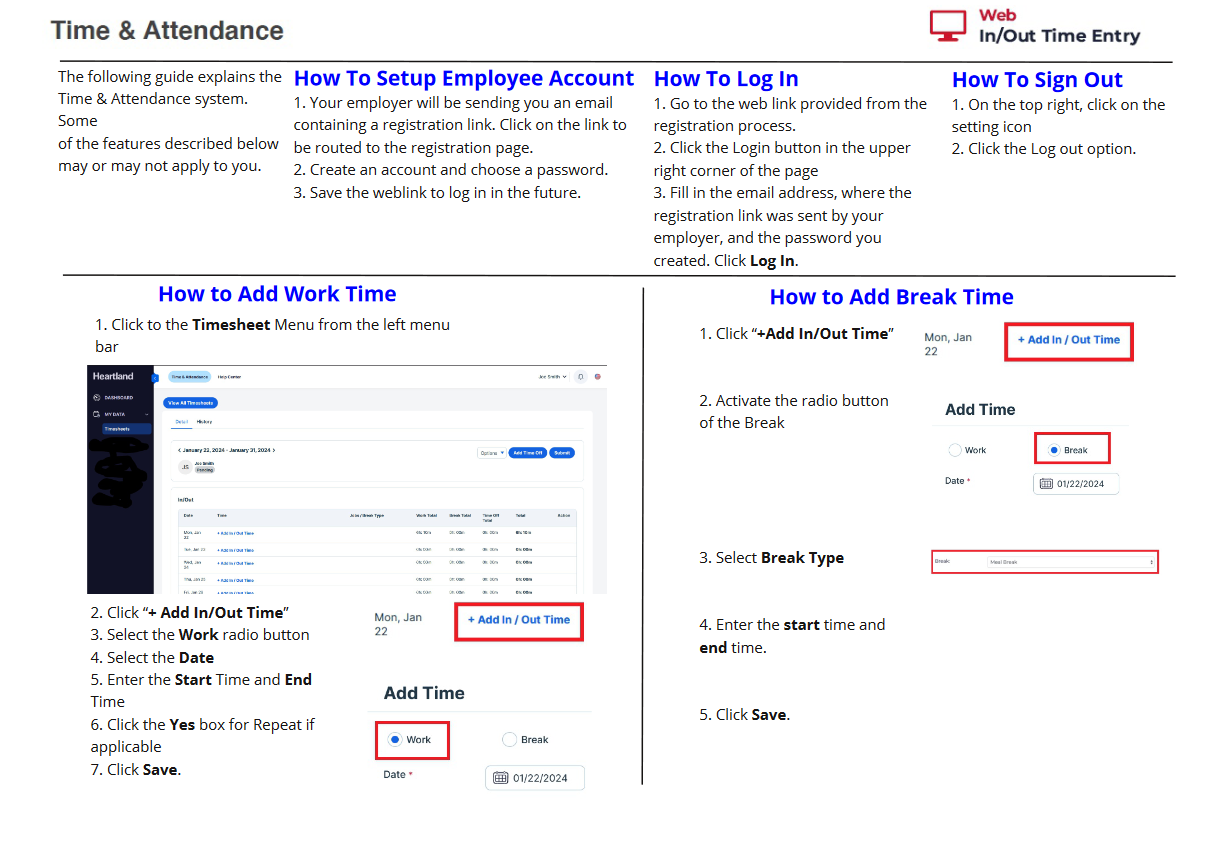Select Timesheets in the left menu bar
The width and height of the screenshot is (1231, 865).
pos(127,429)
